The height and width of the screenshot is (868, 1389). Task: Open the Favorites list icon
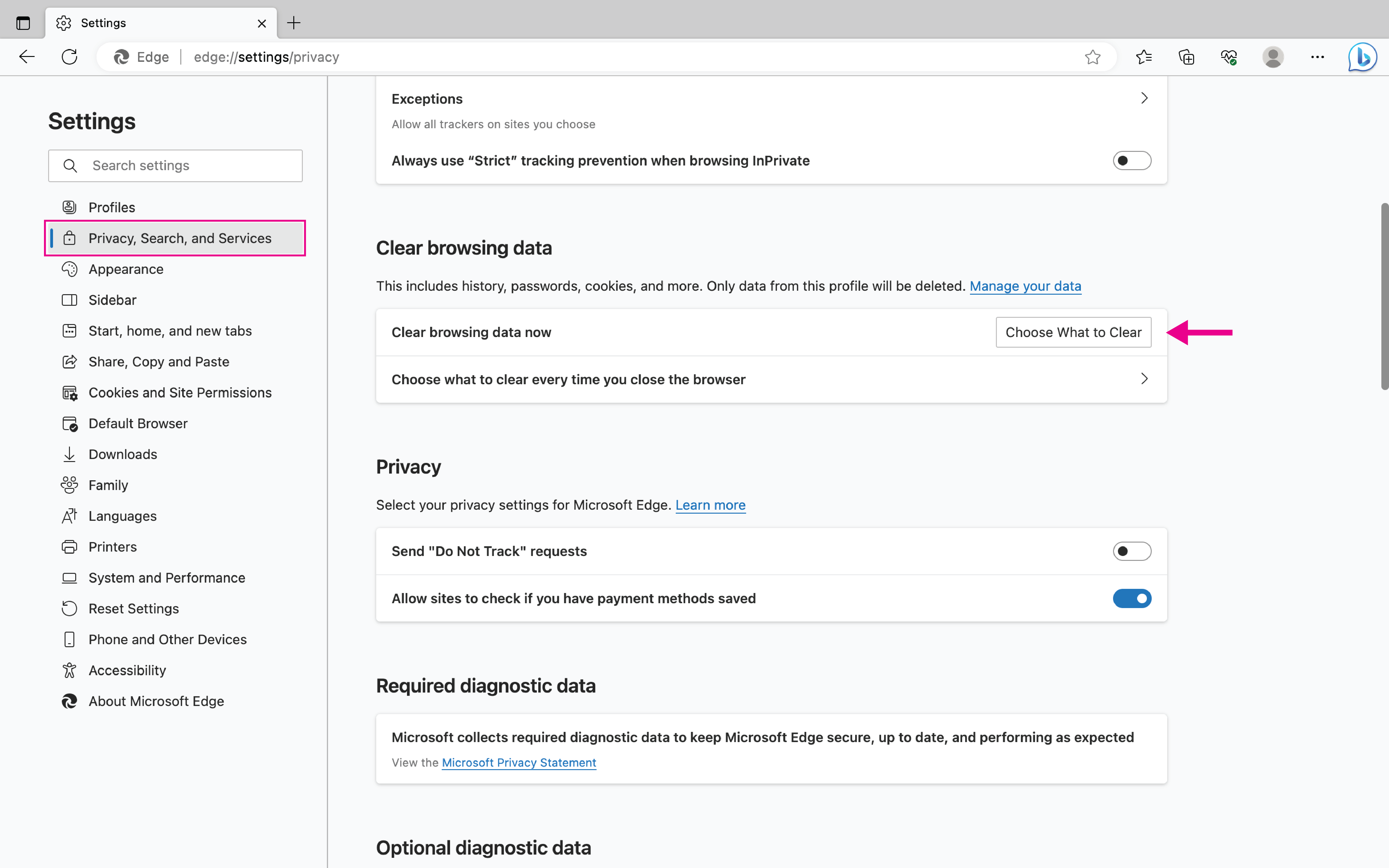(x=1143, y=57)
